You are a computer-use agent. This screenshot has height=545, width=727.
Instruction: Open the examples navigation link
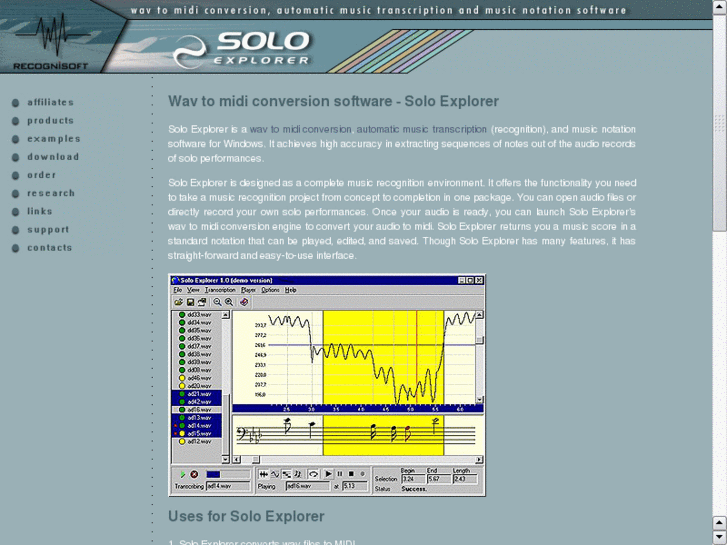pos(53,139)
